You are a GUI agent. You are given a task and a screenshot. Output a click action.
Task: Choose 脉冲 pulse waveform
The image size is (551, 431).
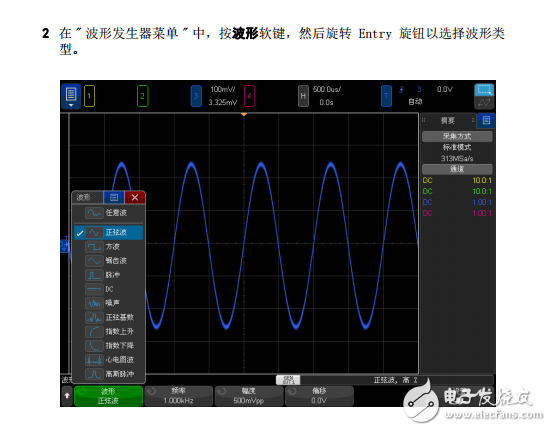(109, 275)
